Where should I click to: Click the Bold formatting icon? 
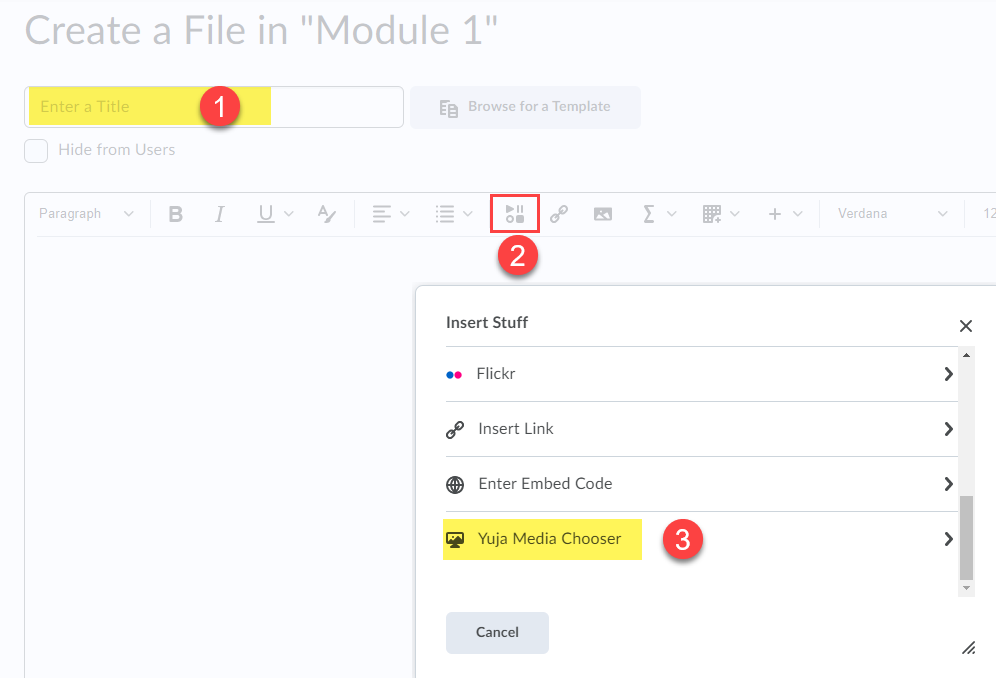175,214
